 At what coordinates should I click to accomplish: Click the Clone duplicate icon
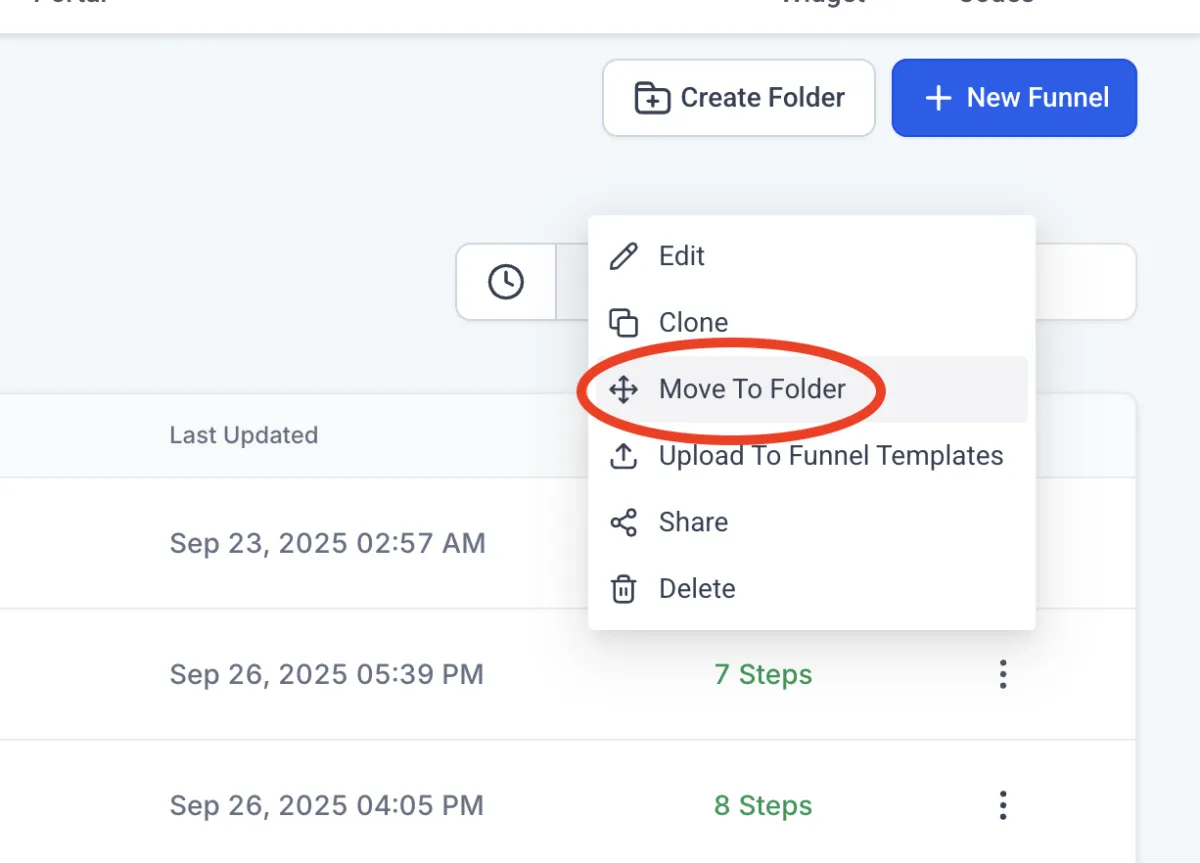click(624, 323)
